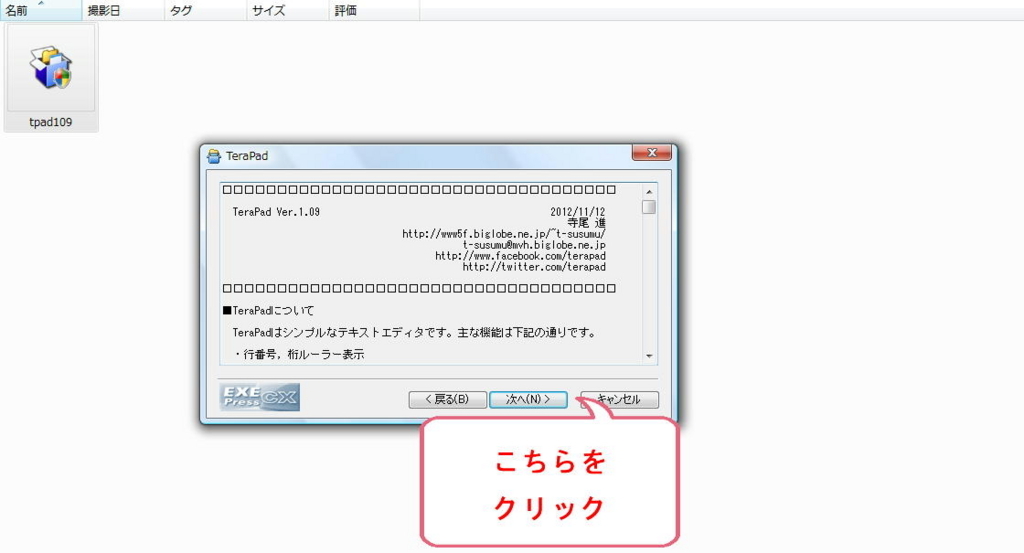Click the EXEpress CX logo
This screenshot has width=1024, height=553.
click(x=260, y=397)
